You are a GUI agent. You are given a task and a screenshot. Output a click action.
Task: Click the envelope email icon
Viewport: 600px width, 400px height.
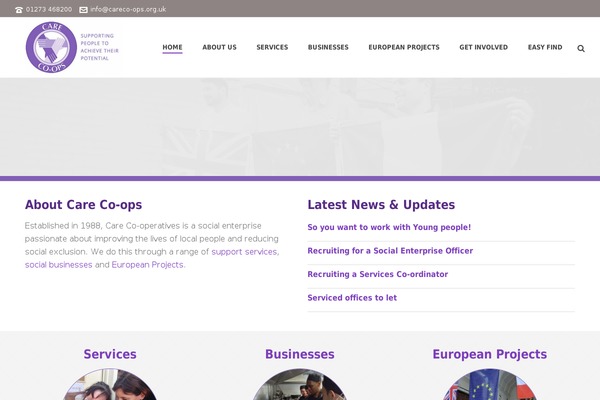point(83,10)
